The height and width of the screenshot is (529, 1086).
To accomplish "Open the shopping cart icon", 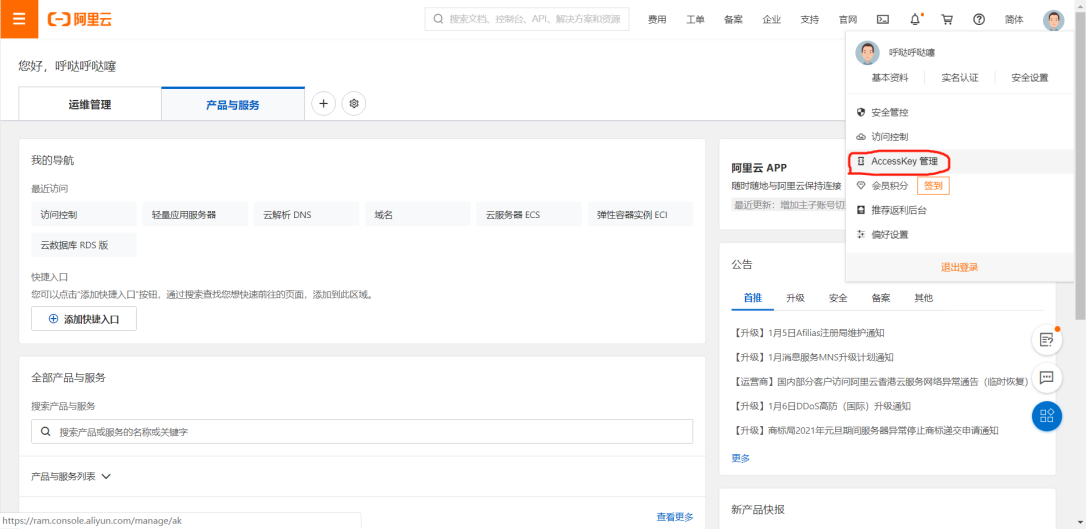I will point(947,19).
